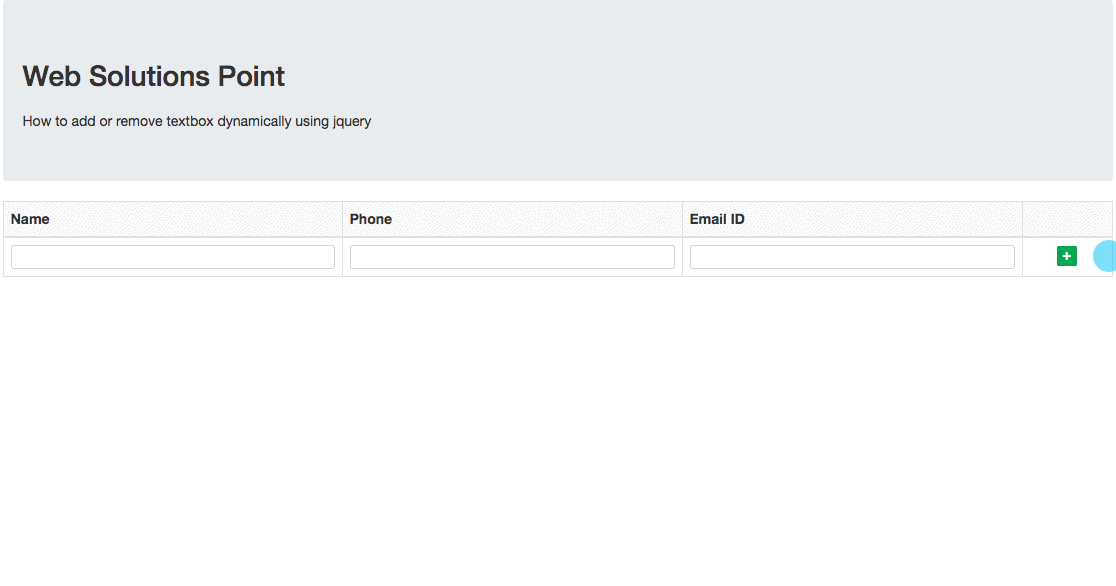Click the light blue circle at right edge
Viewport: 1116px width, 586px height.
(x=1105, y=256)
